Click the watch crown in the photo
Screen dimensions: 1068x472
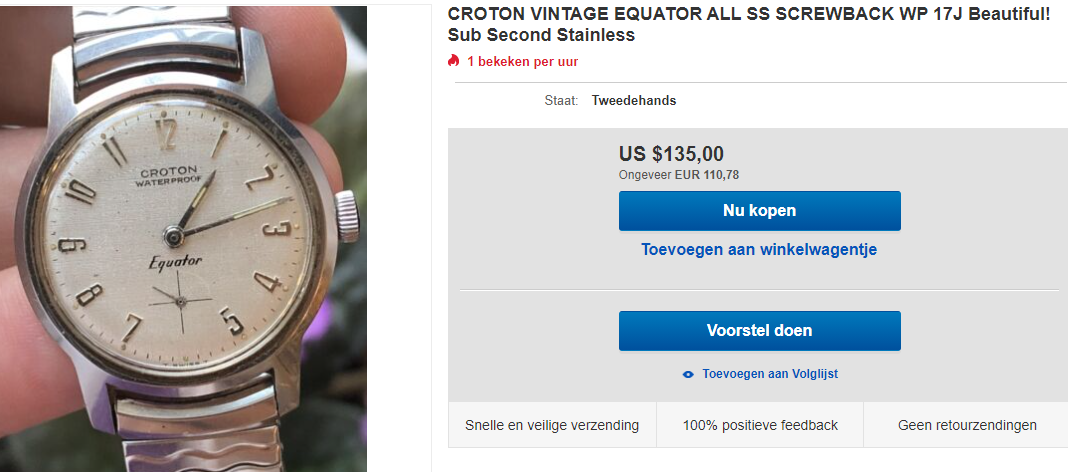coord(347,216)
